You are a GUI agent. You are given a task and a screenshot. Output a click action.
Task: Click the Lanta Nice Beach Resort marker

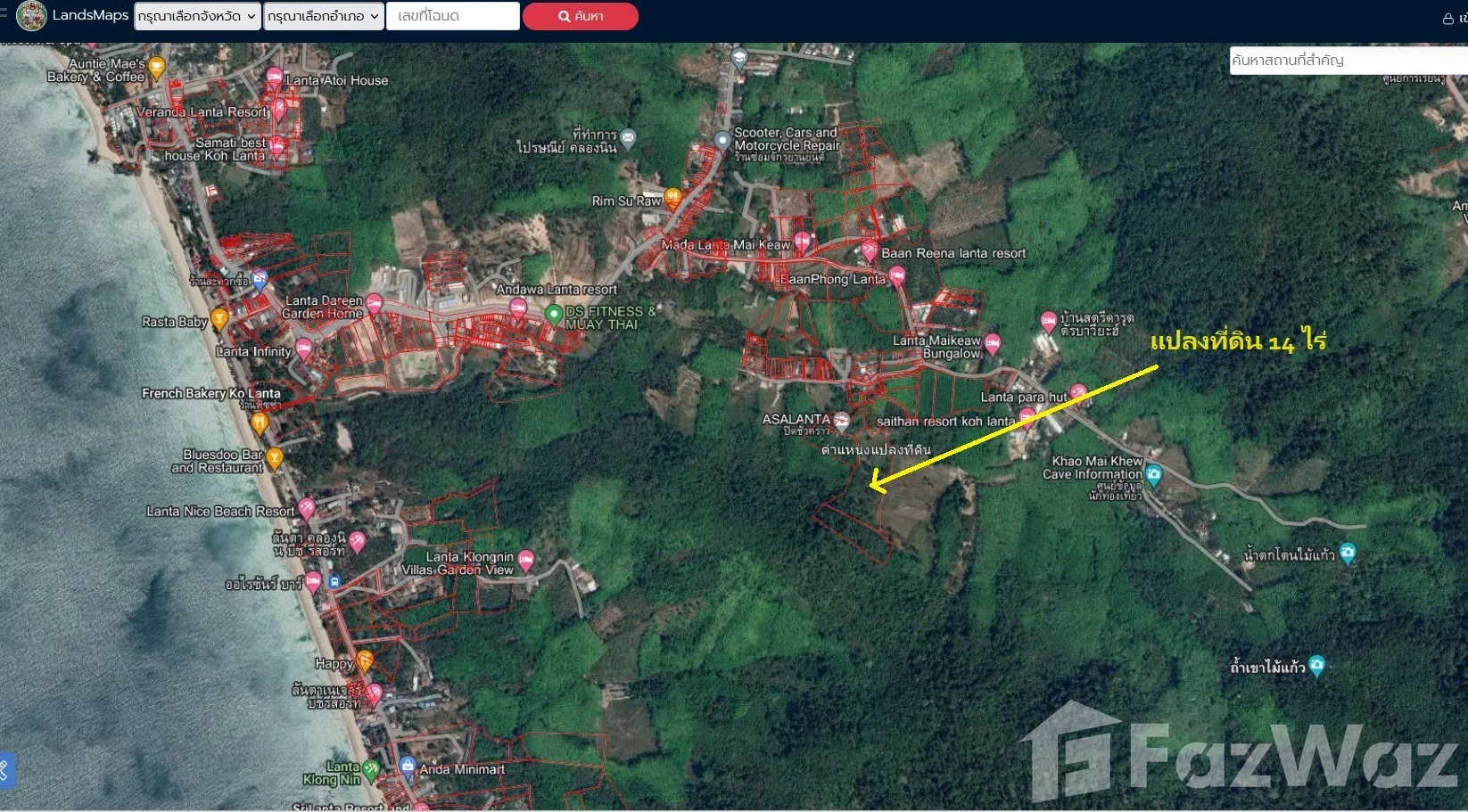point(307,507)
